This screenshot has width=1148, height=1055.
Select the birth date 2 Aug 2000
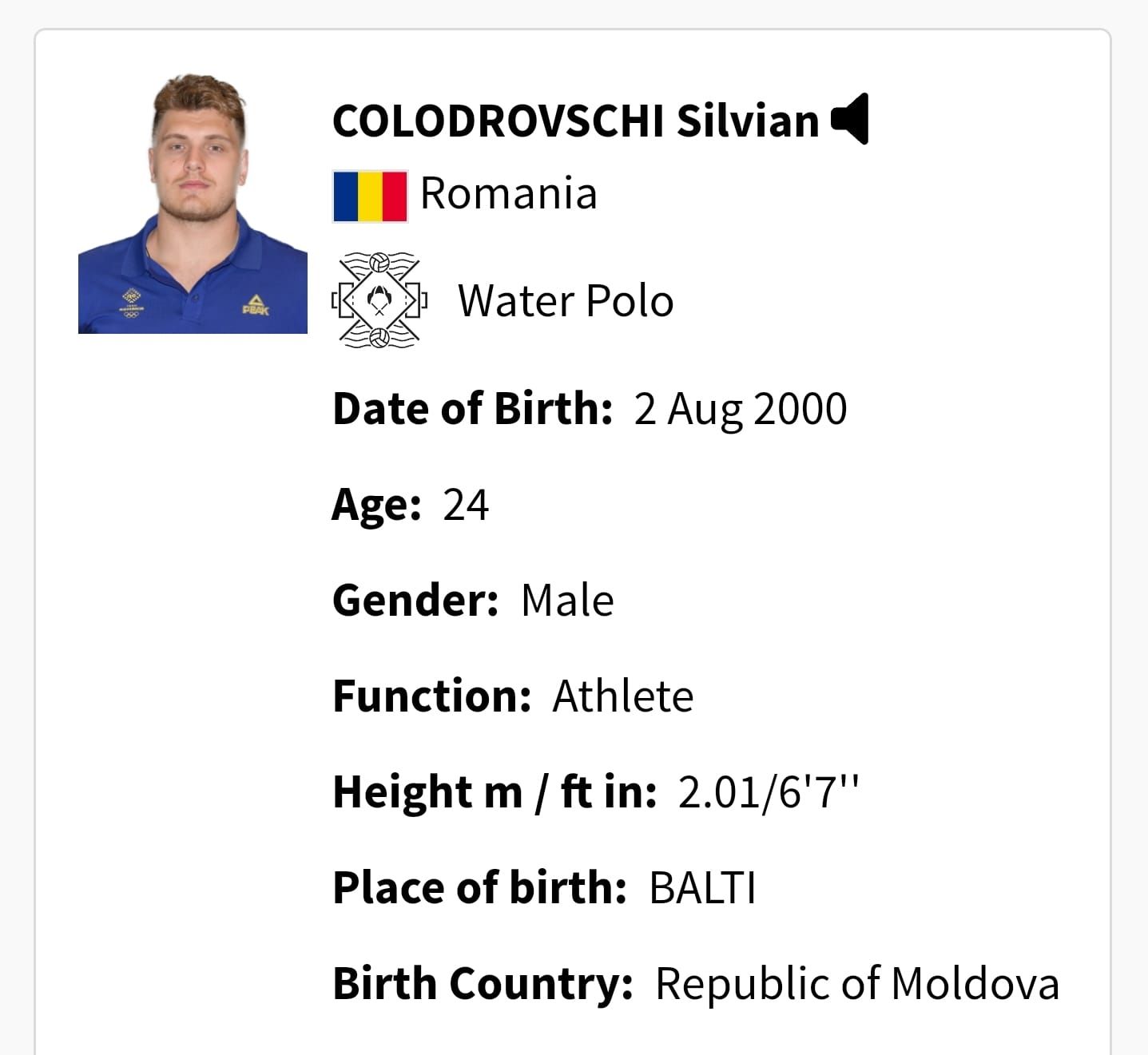(741, 409)
